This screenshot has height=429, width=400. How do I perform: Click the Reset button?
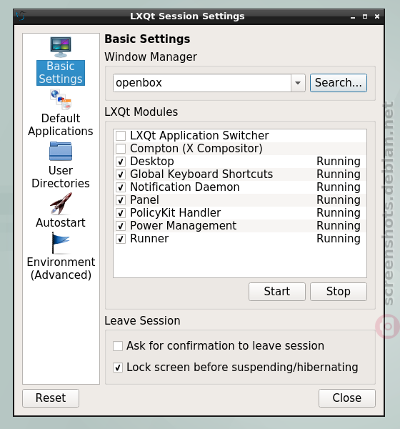pos(51,398)
